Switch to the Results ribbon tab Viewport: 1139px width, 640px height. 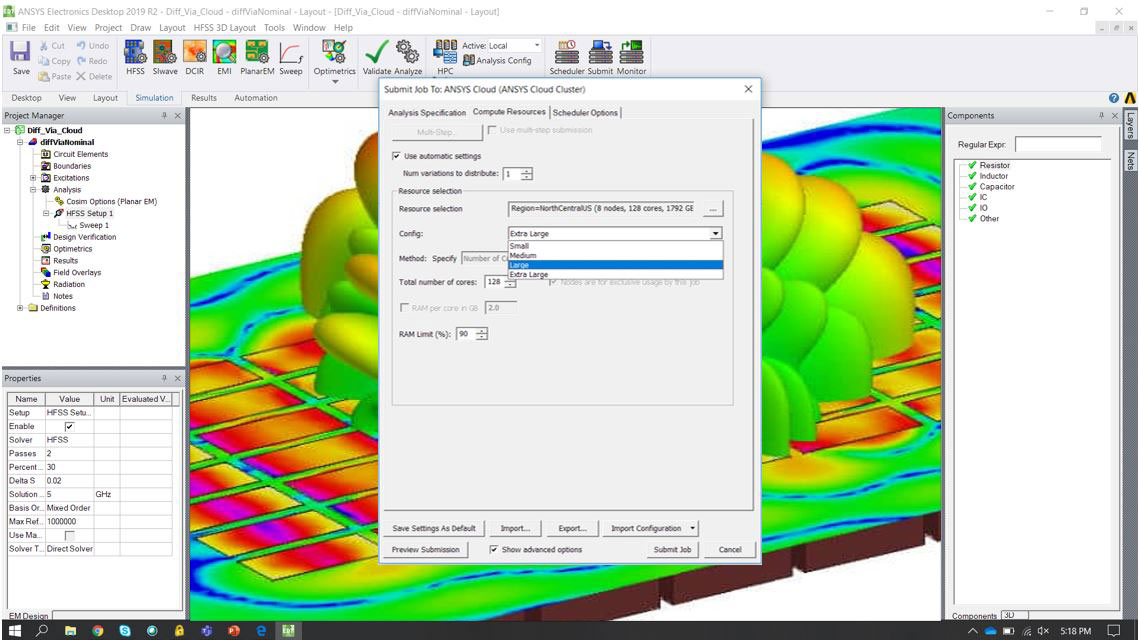tap(203, 97)
